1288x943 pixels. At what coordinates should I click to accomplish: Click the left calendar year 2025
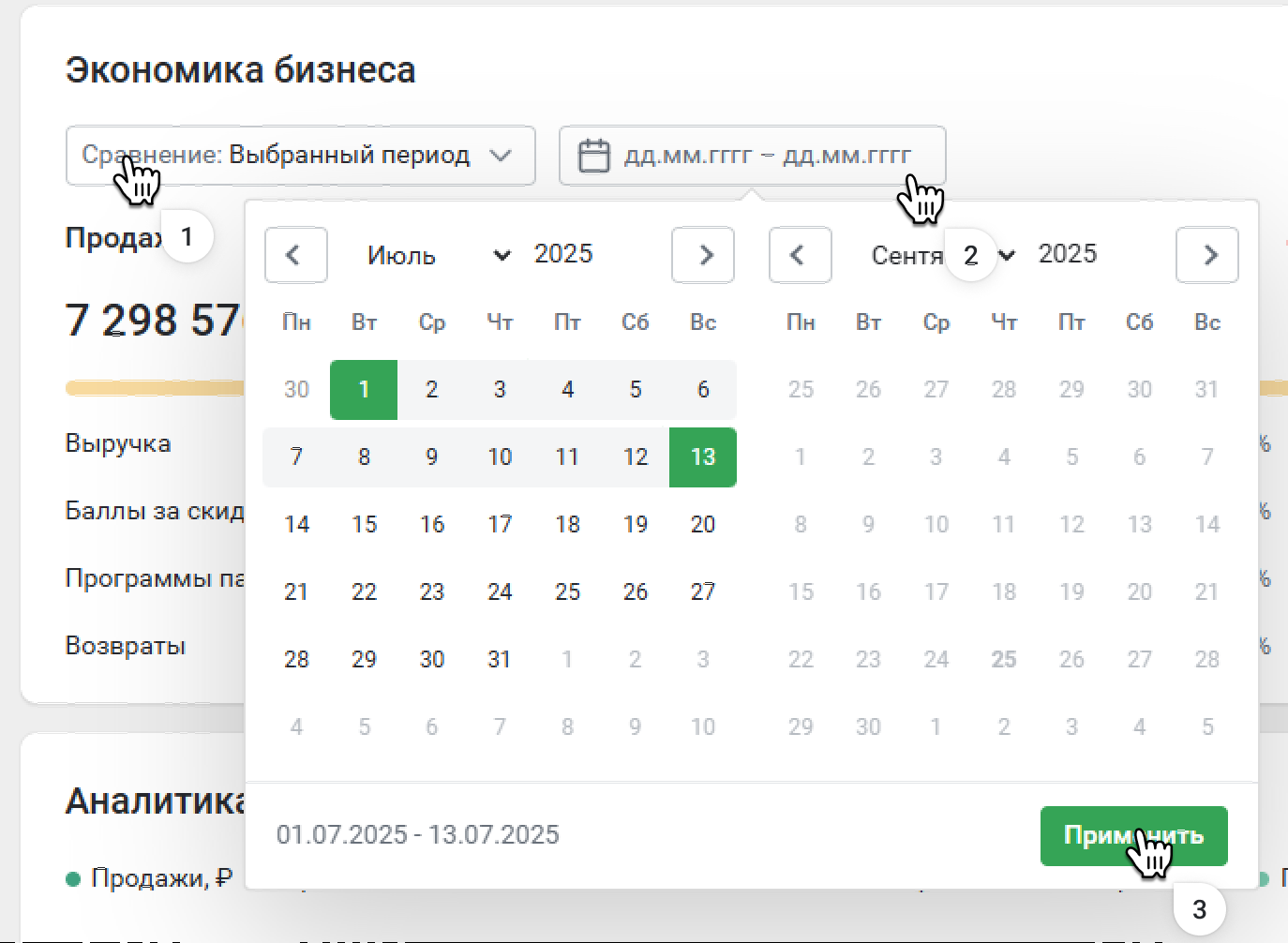[x=563, y=254]
